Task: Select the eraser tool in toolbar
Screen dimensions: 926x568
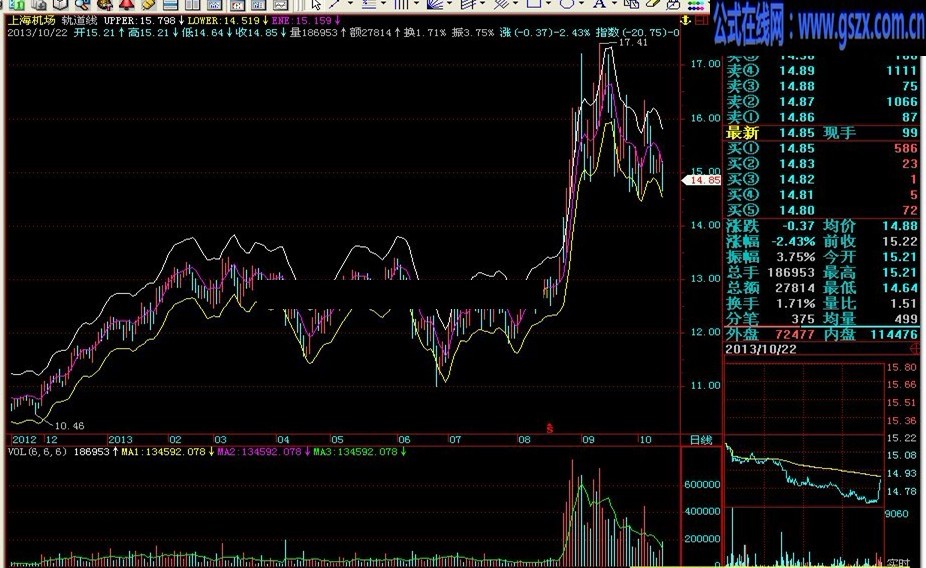Action: point(653,4)
